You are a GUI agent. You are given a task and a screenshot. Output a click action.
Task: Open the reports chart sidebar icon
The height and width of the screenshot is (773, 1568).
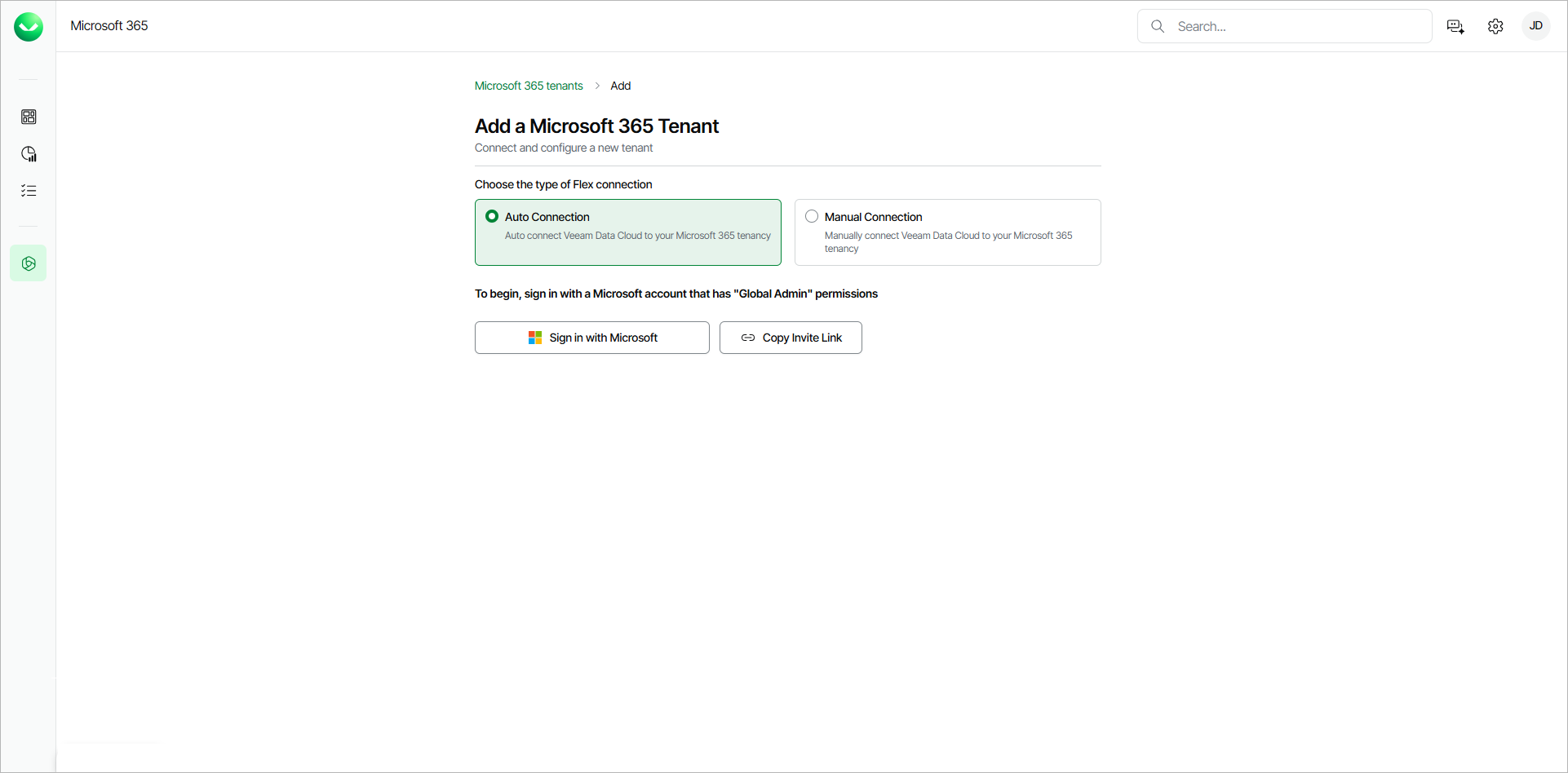pyautogui.click(x=29, y=154)
